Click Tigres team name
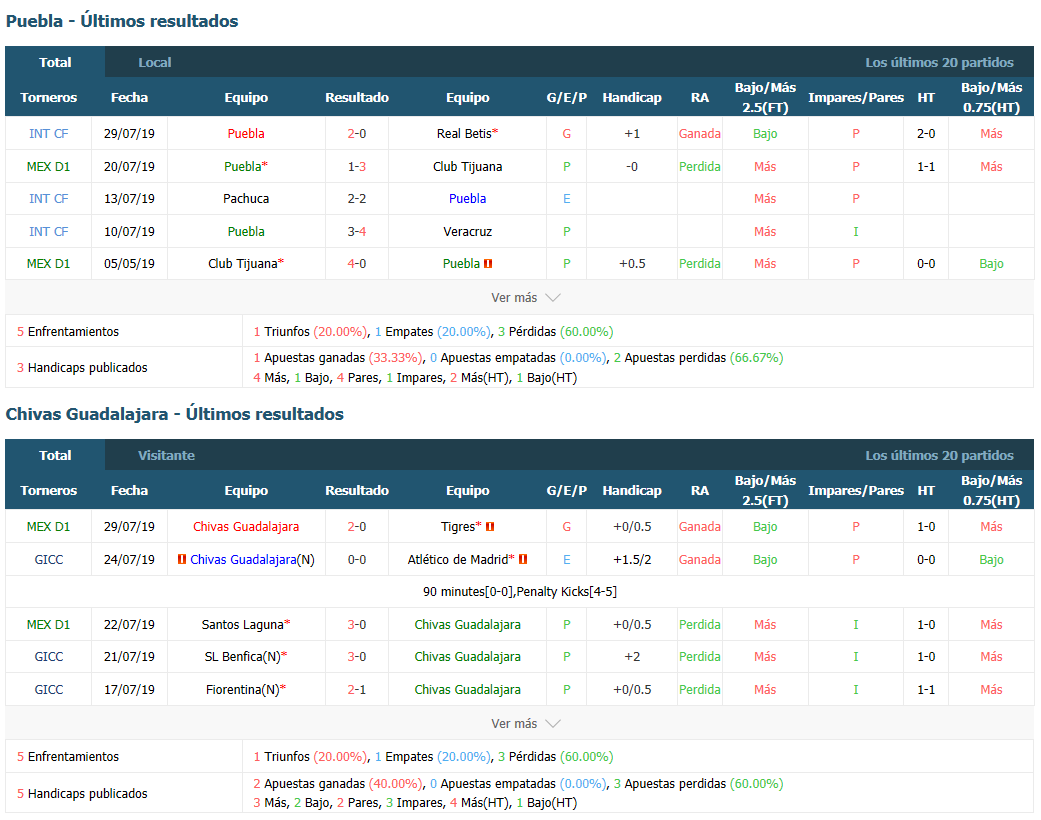 pos(458,527)
